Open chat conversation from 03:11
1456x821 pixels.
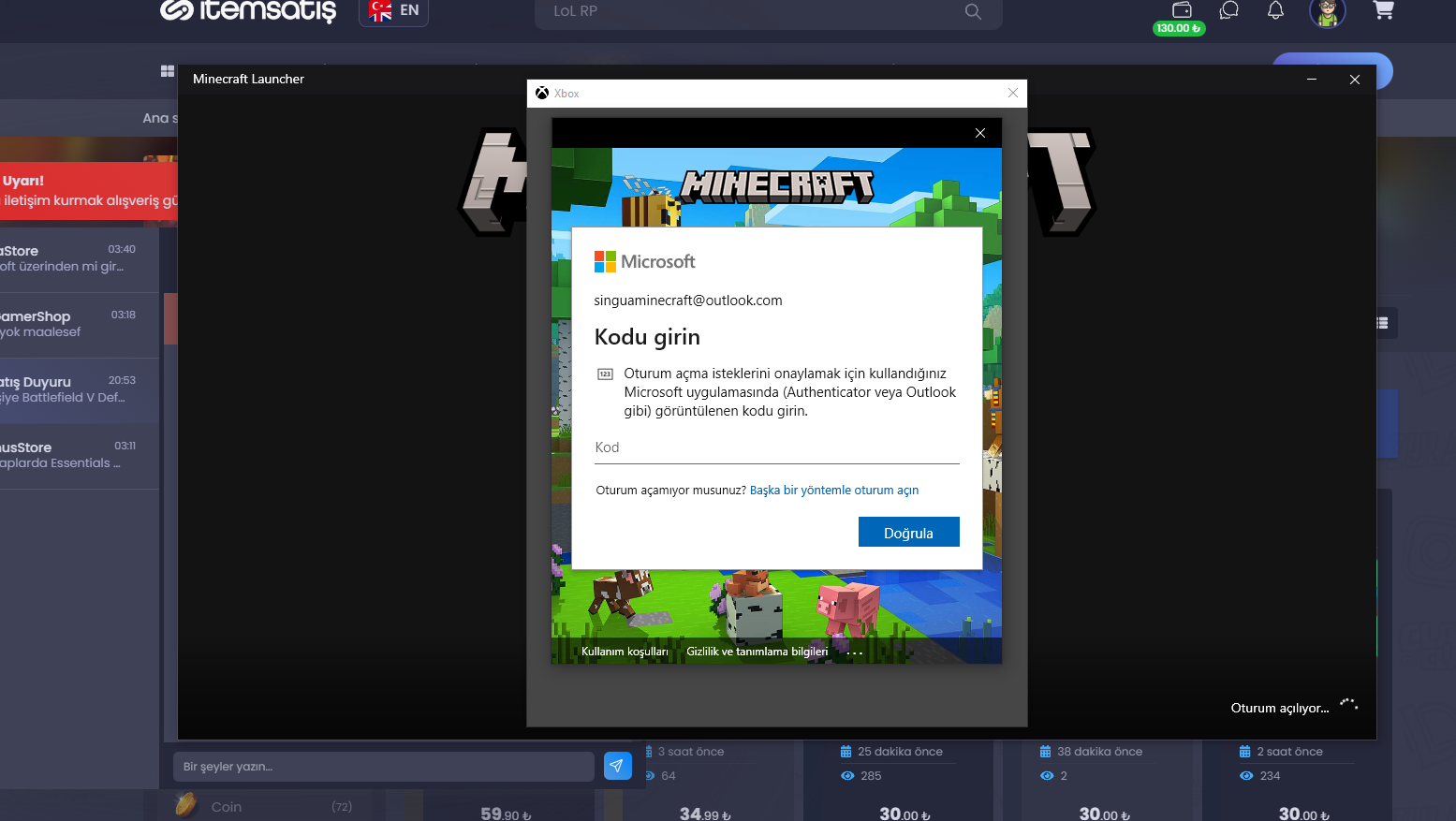pos(80,455)
